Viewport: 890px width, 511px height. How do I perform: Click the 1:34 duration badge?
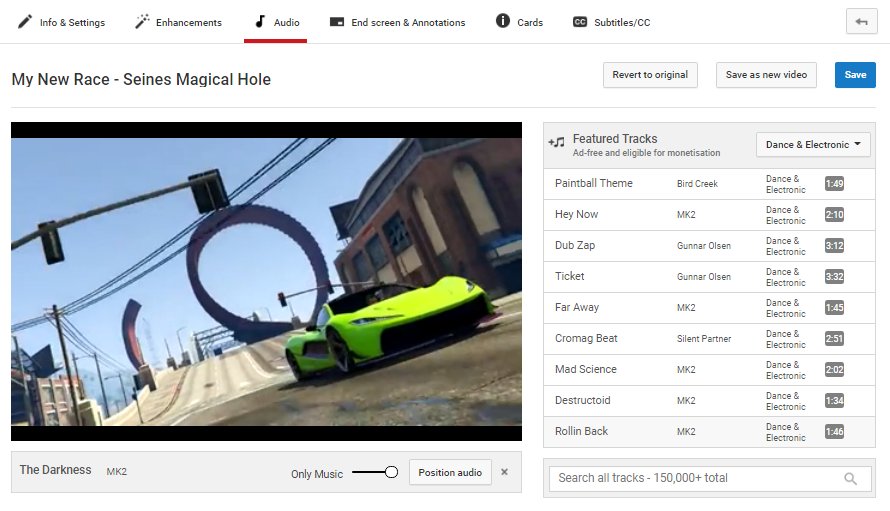click(x=834, y=400)
